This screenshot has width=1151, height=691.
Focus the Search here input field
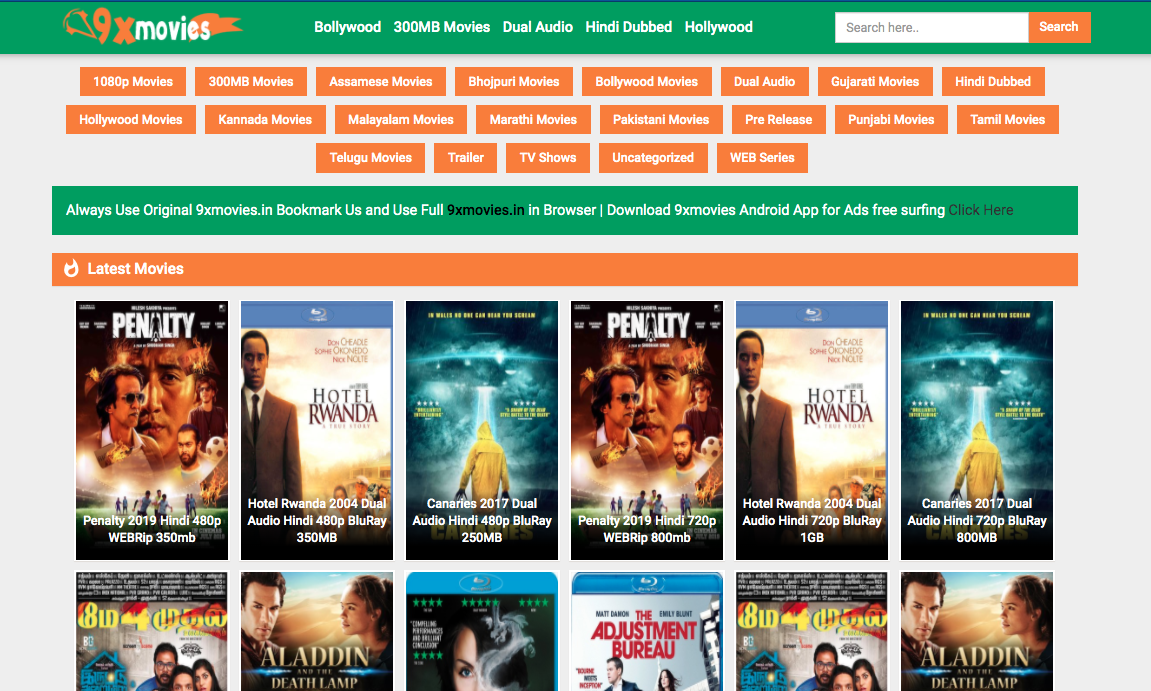coord(931,27)
